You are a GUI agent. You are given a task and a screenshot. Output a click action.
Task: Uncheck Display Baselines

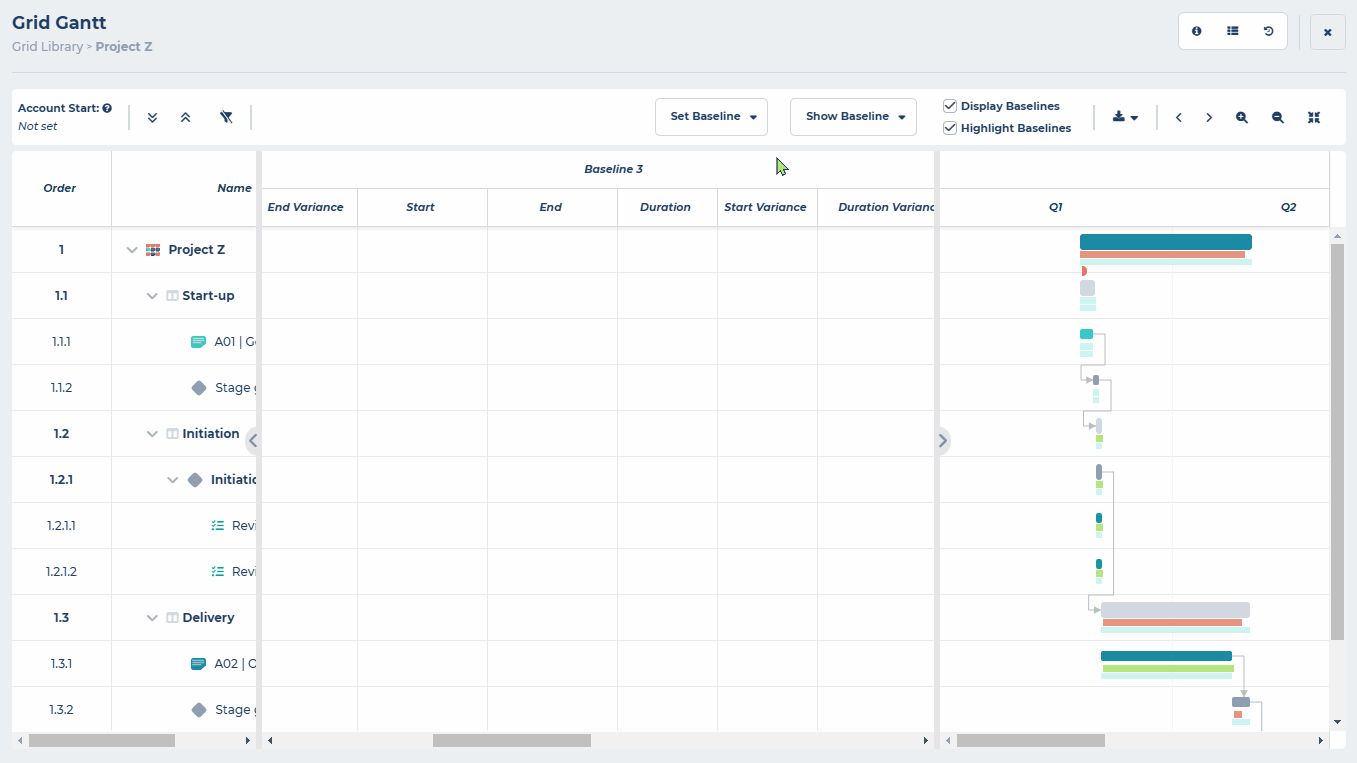click(948, 105)
